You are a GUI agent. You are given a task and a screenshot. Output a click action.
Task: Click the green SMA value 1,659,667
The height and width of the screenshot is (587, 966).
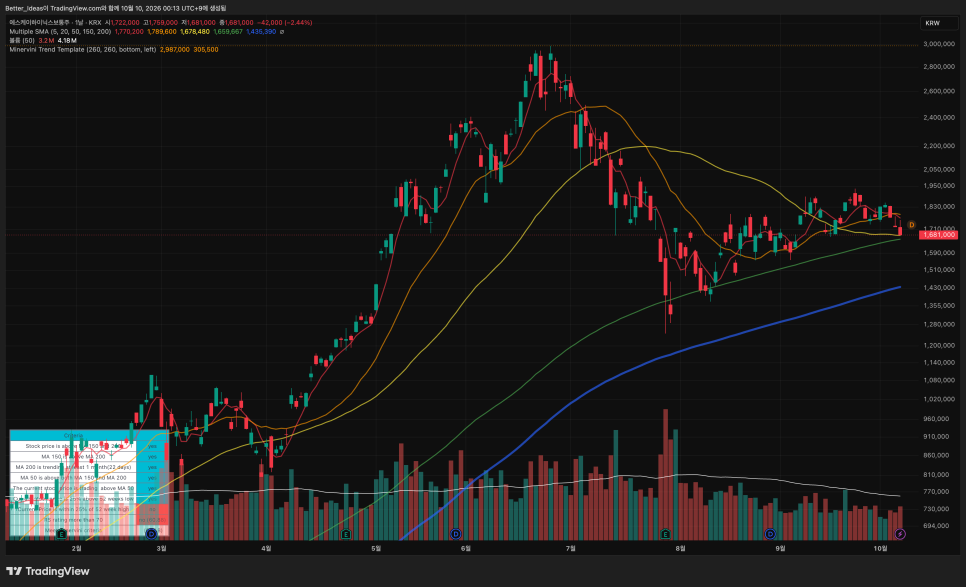coord(228,31)
